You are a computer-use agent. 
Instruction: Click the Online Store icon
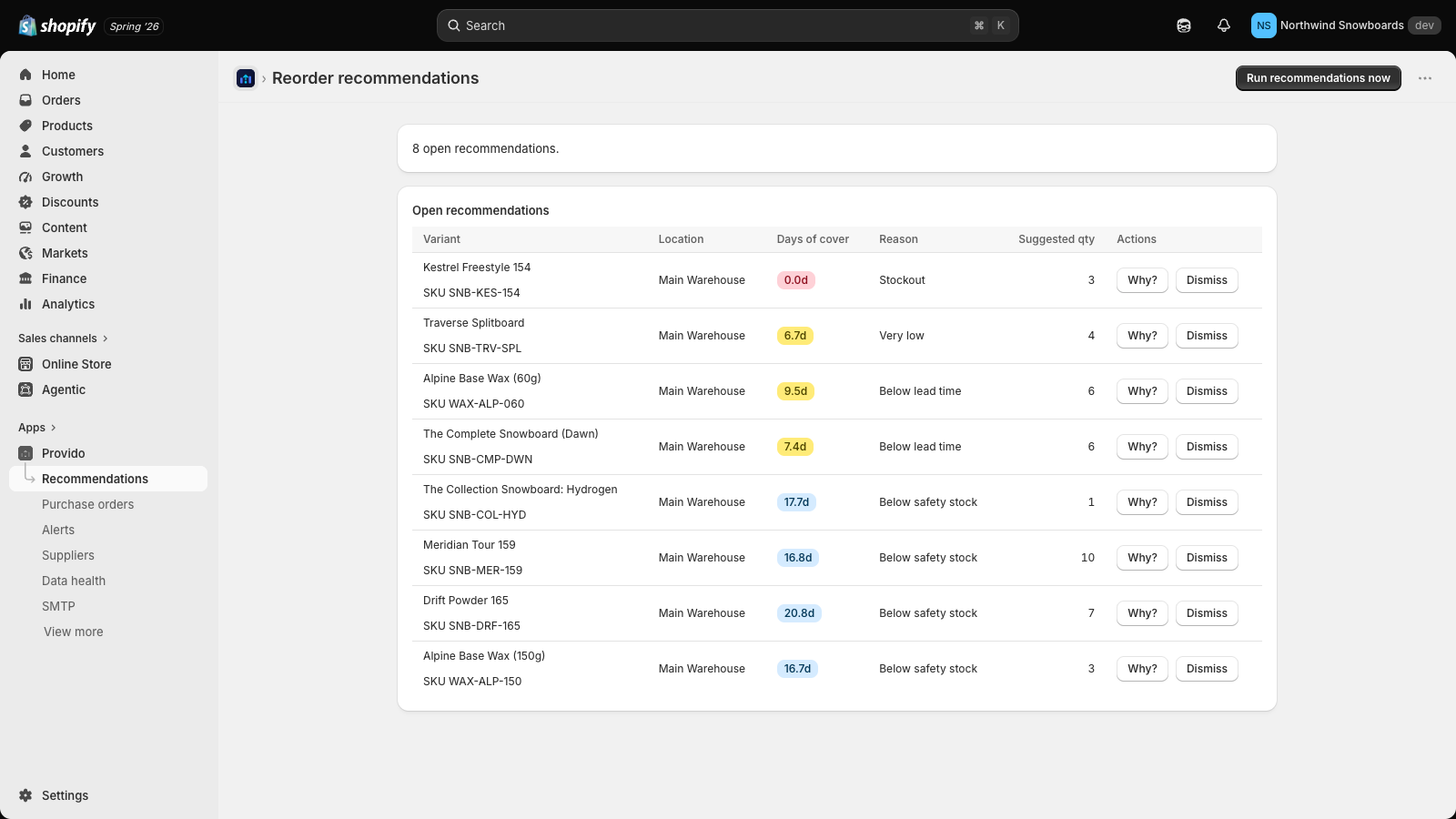25,364
